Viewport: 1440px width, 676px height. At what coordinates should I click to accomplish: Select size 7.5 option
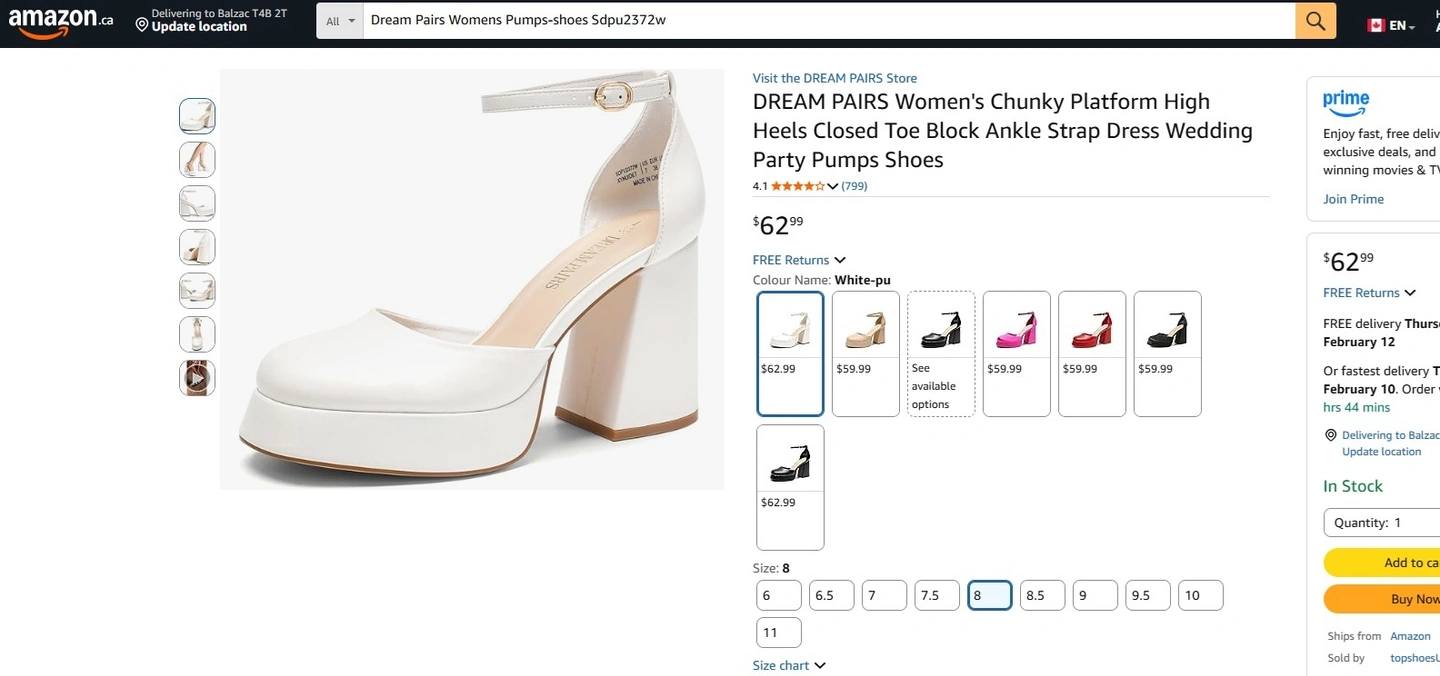coord(936,595)
